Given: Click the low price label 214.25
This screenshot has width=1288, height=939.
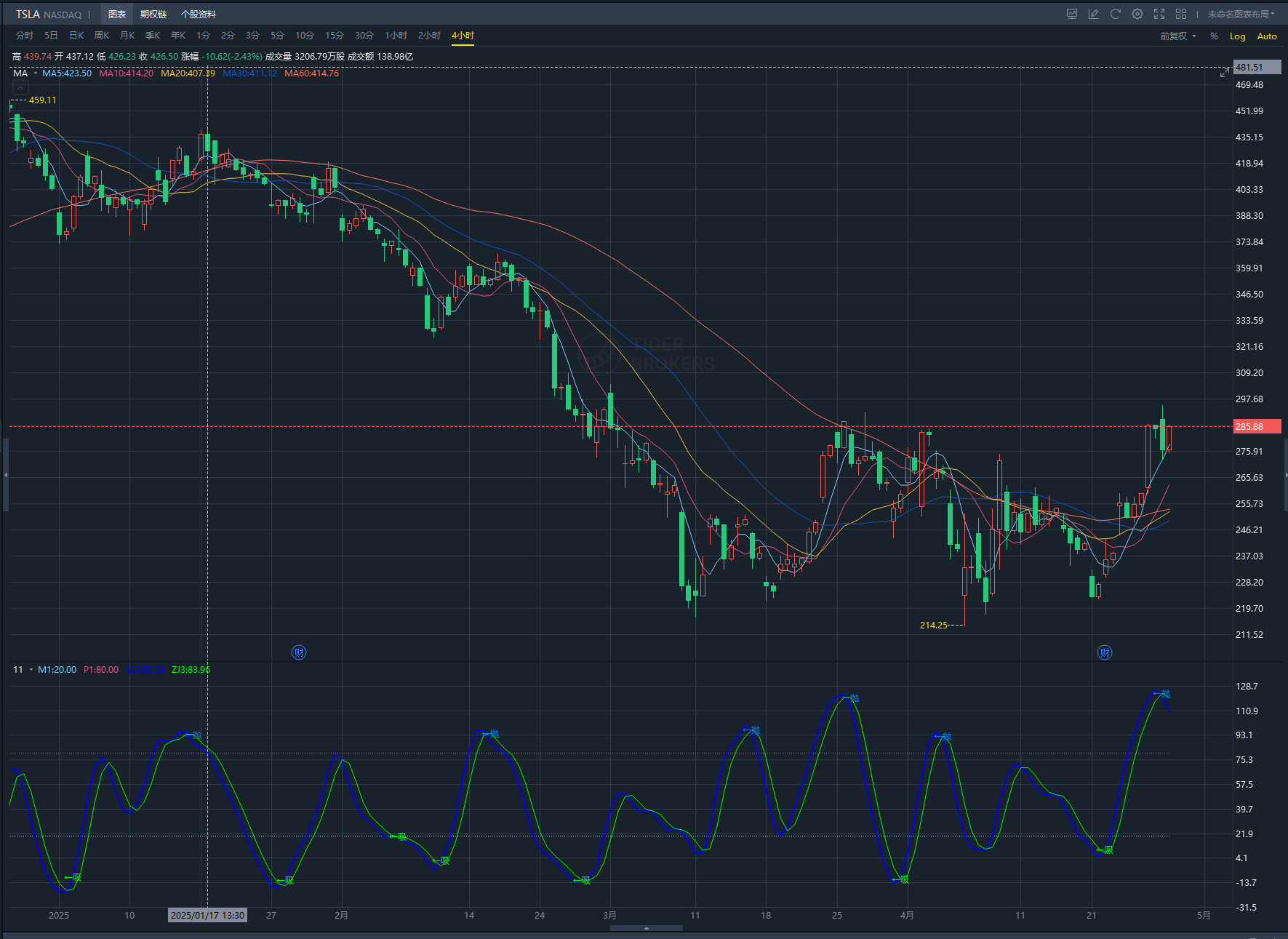Looking at the screenshot, I should pyautogui.click(x=934, y=626).
